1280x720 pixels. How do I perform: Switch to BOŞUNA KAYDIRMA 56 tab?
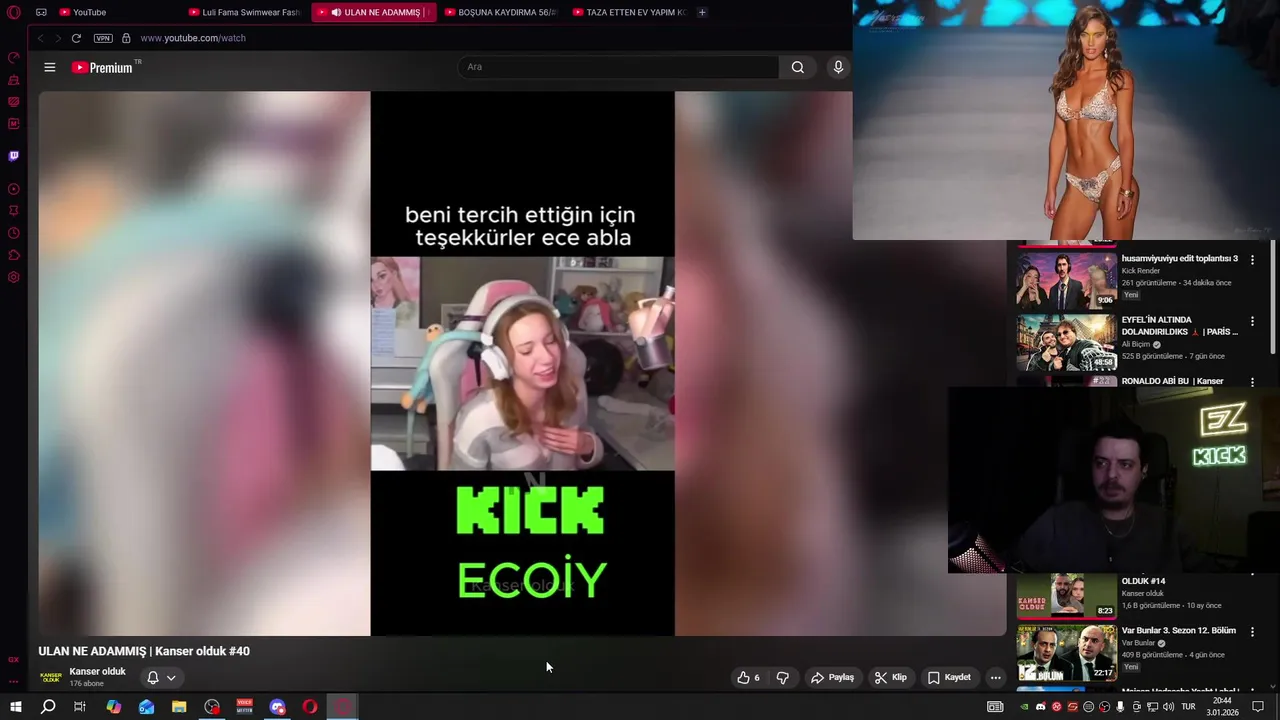[x=500, y=12]
